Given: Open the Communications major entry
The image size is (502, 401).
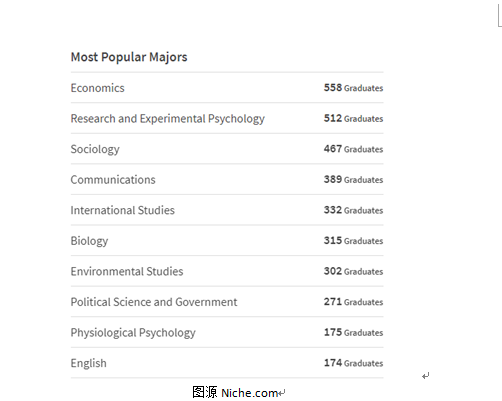Looking at the screenshot, I should coord(113,180).
